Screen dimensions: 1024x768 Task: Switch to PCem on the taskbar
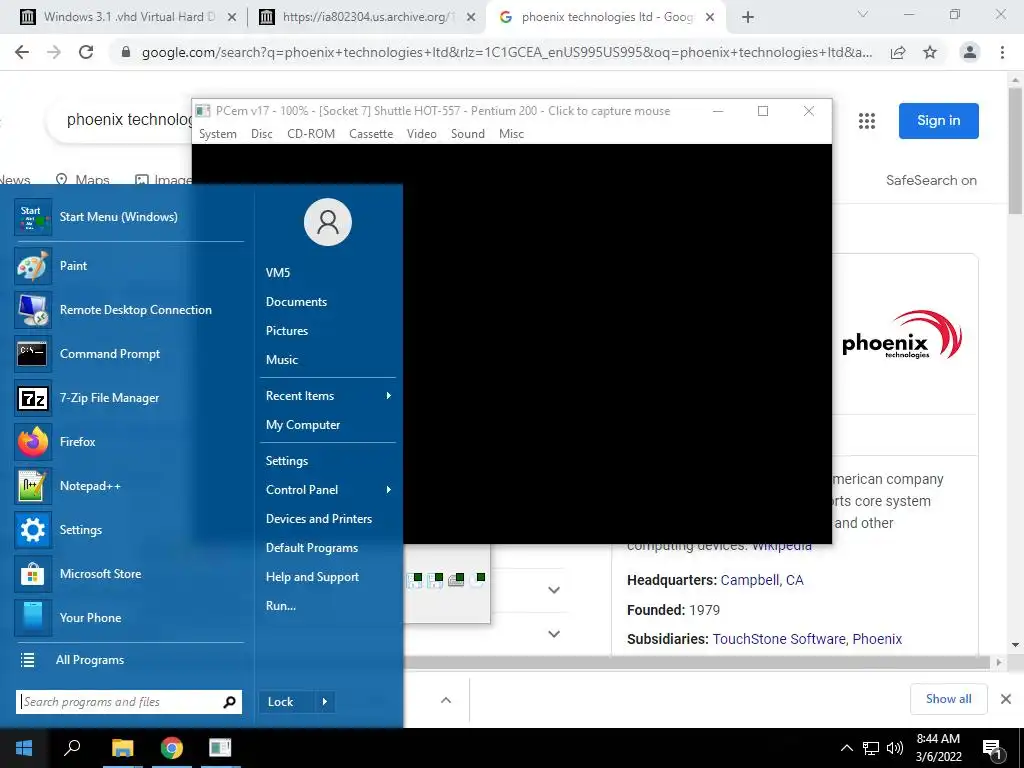(x=220, y=748)
